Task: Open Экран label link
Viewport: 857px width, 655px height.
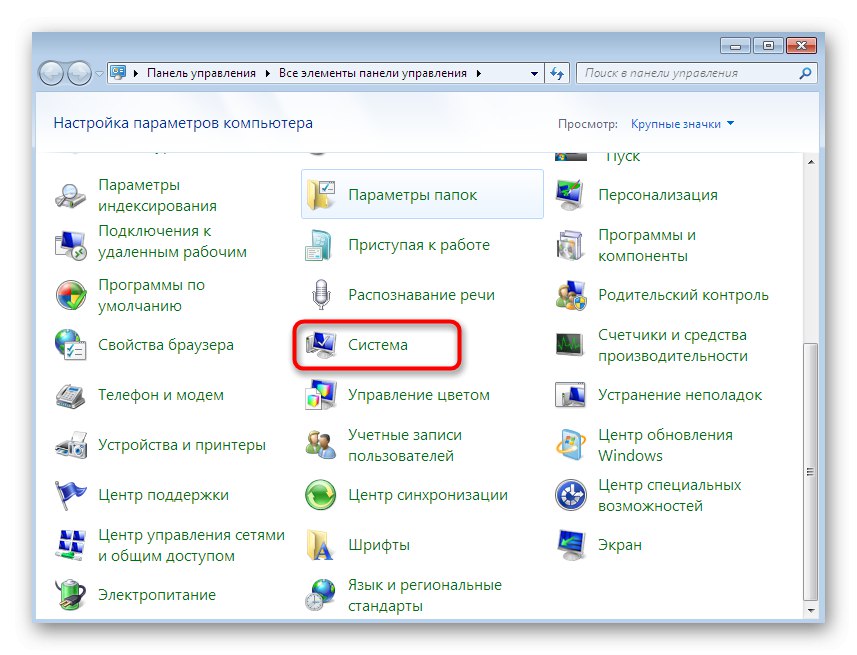Action: click(x=620, y=545)
